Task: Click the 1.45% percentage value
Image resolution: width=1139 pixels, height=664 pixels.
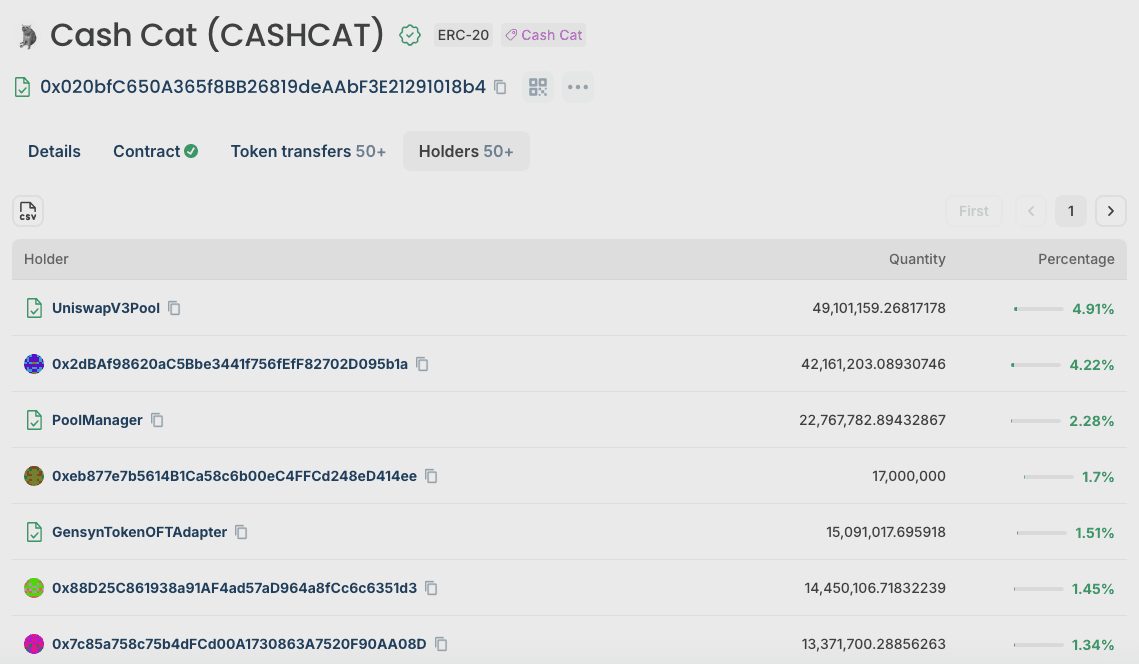Action: (1093, 588)
